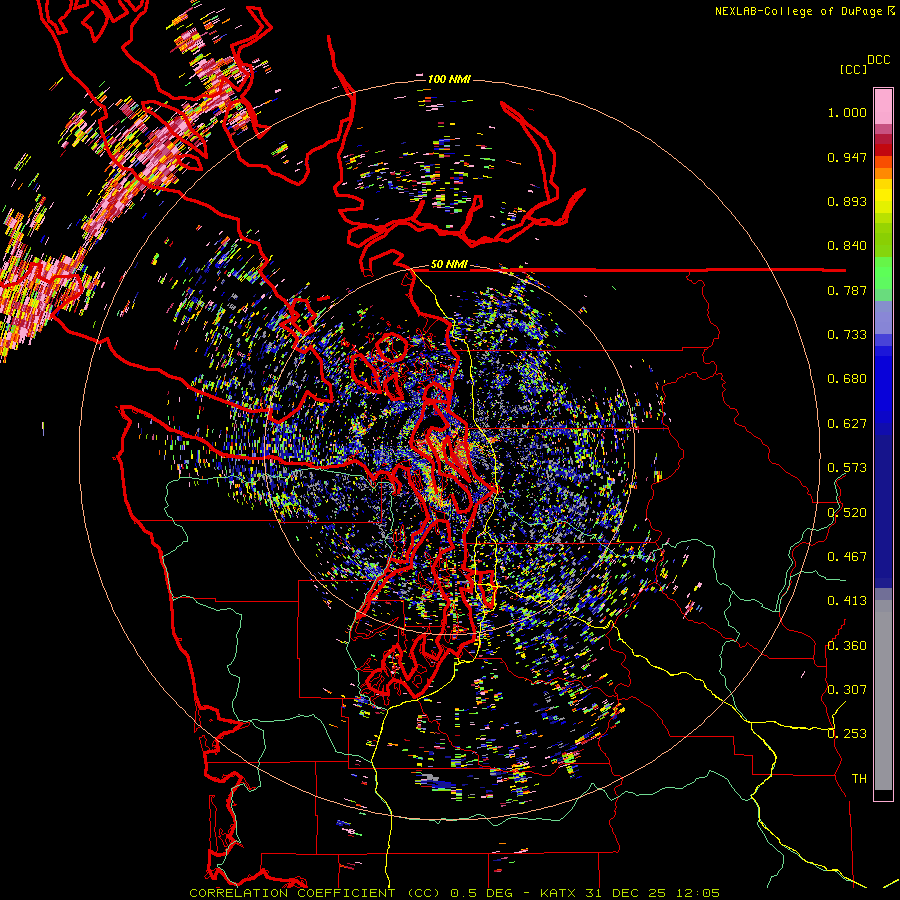Image resolution: width=900 pixels, height=900 pixels.
Task: Select the 0.787 scale value
Action: click(847, 290)
